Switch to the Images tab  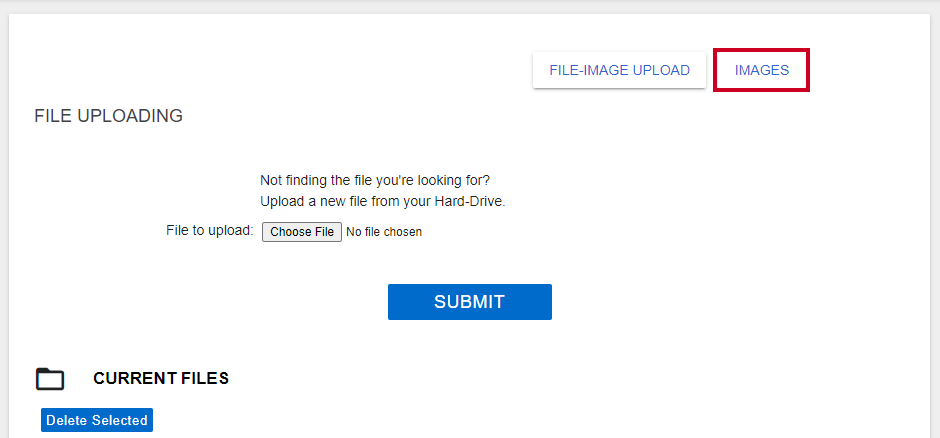761,70
